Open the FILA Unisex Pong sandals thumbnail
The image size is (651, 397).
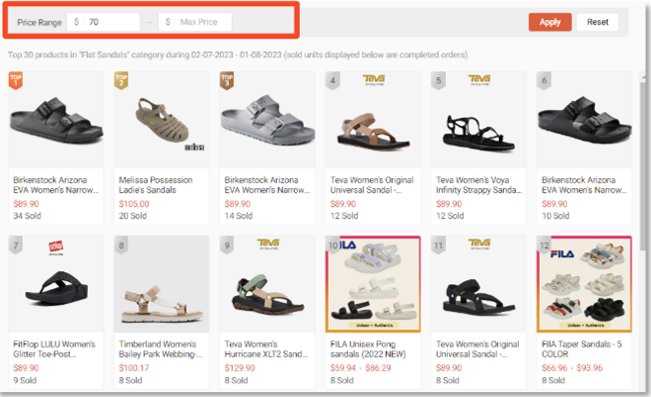click(373, 284)
